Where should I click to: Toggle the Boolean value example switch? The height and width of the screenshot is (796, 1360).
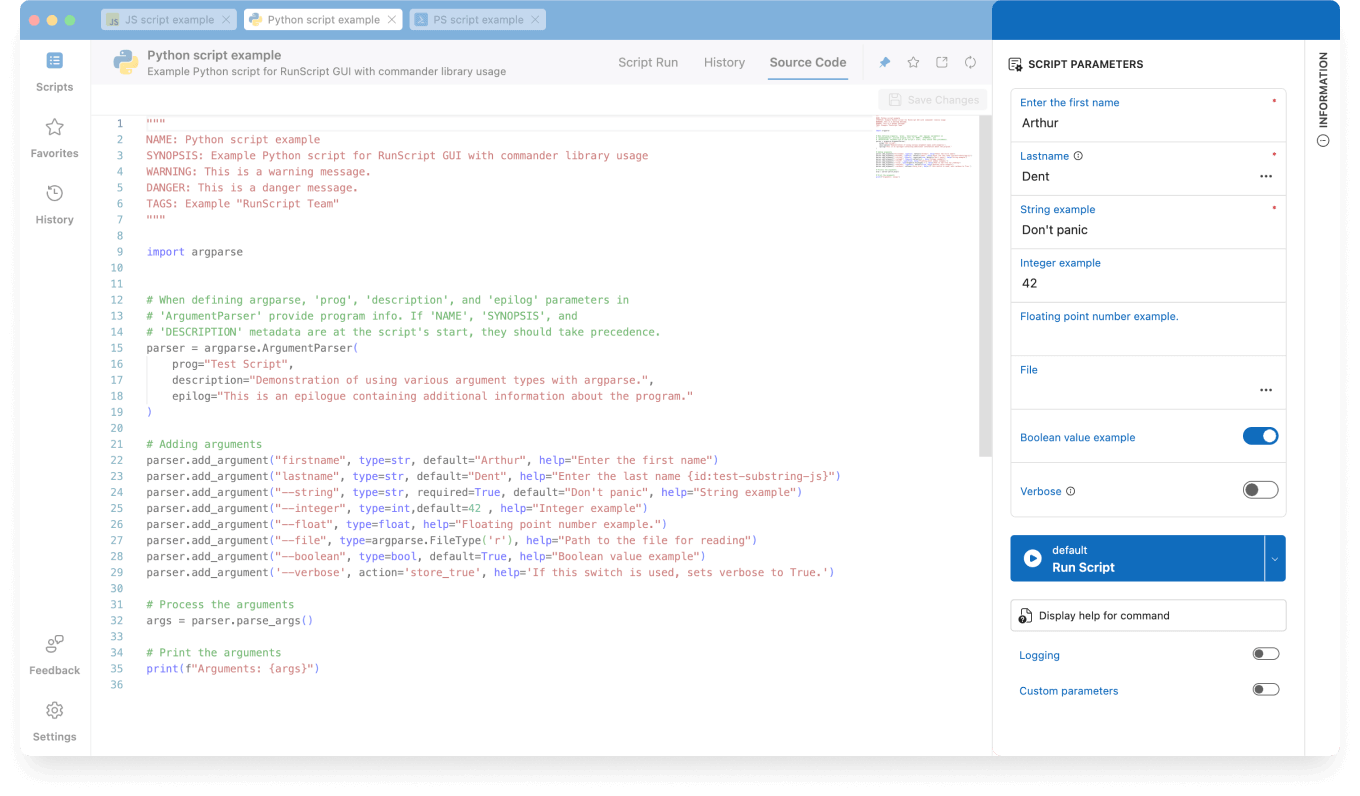(x=1260, y=436)
